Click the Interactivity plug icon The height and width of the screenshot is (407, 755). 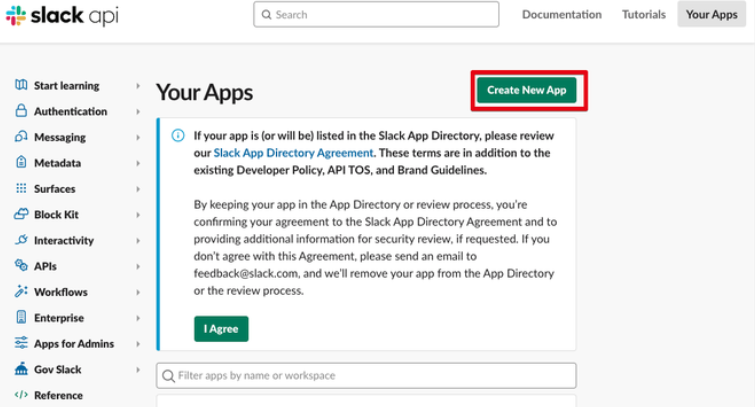pos(21,240)
